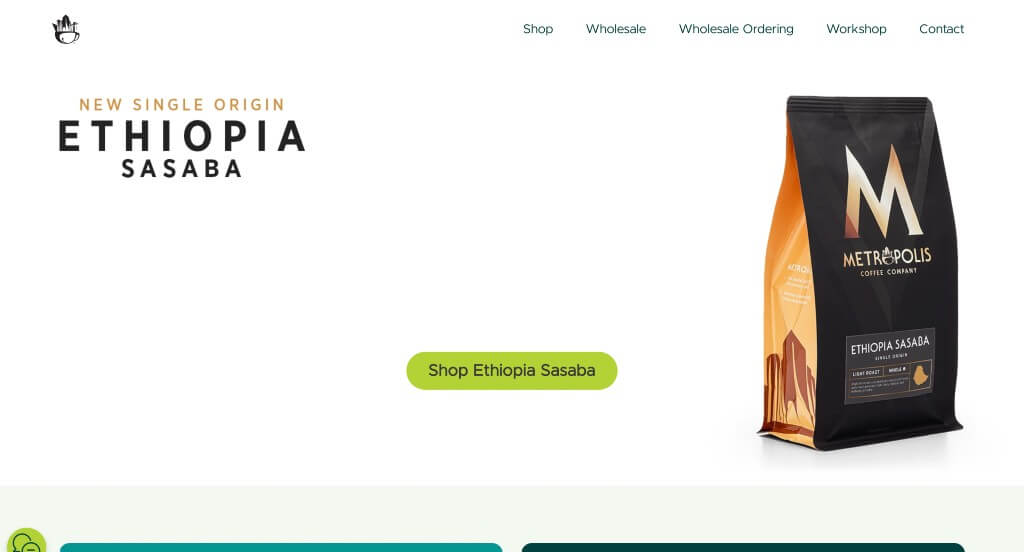Go to the Wholesale page
Viewport: 1024px width, 552px height.
tap(615, 29)
